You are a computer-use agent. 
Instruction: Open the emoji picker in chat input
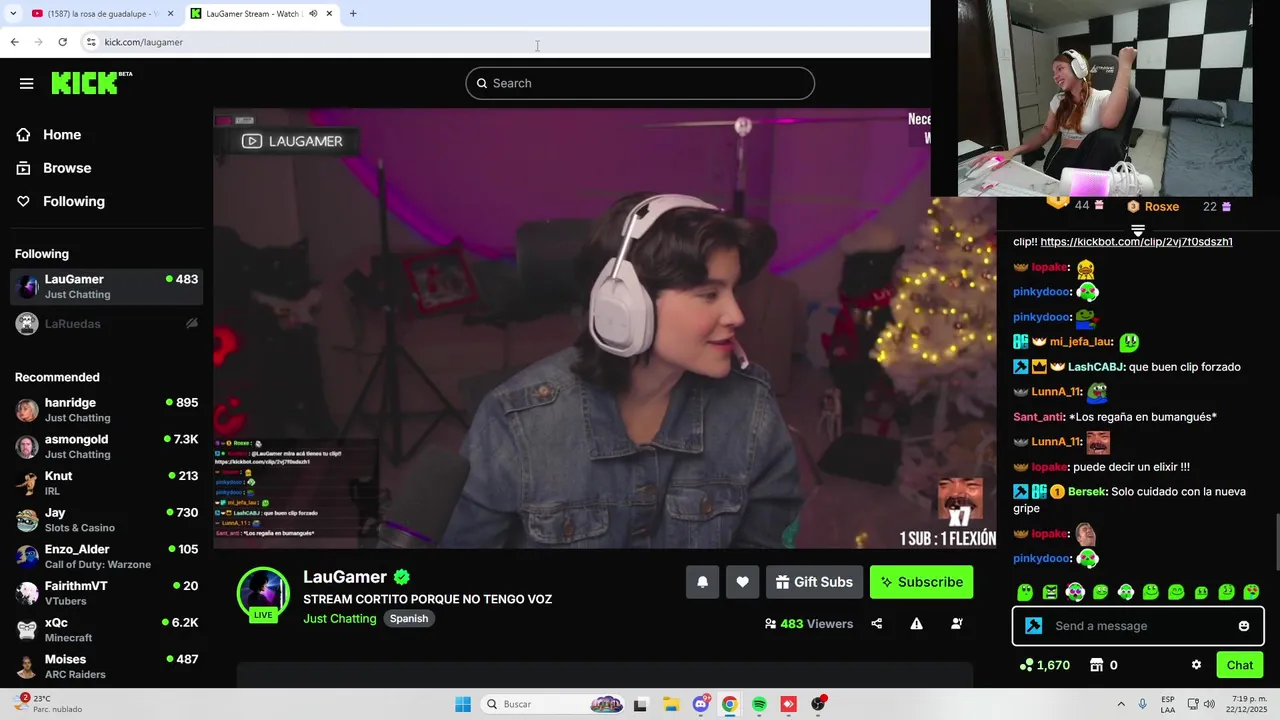coord(1243,626)
